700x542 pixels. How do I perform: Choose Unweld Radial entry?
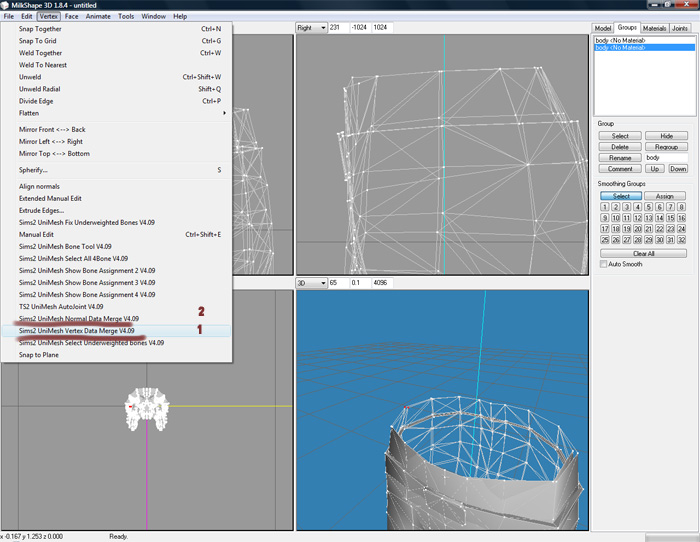[x=116, y=89]
